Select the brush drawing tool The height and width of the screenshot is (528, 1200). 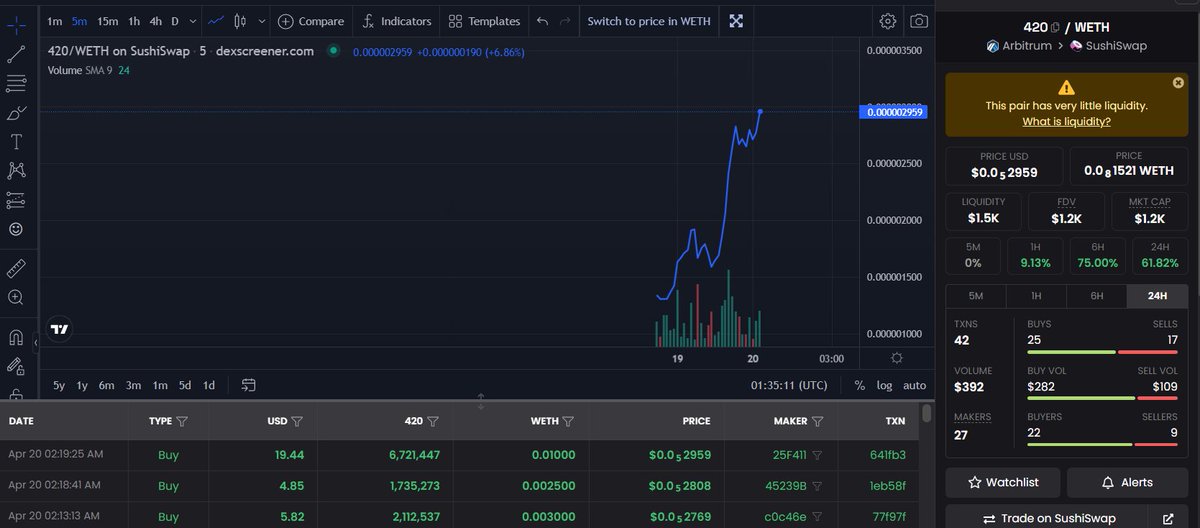[16, 113]
